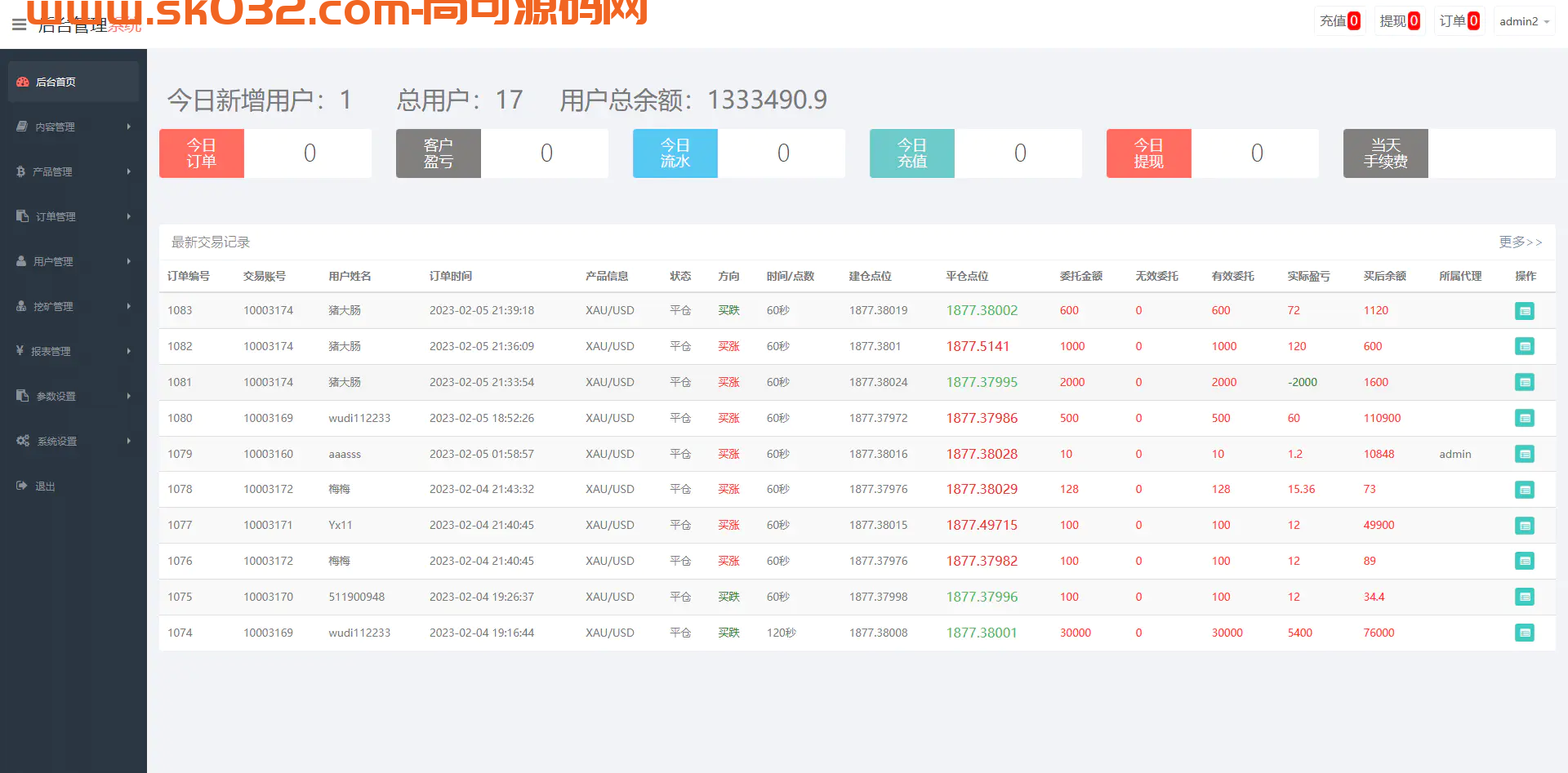Expand the 挖矿管理 submenu arrow
The width and height of the screenshot is (1568, 773).
coord(129,306)
